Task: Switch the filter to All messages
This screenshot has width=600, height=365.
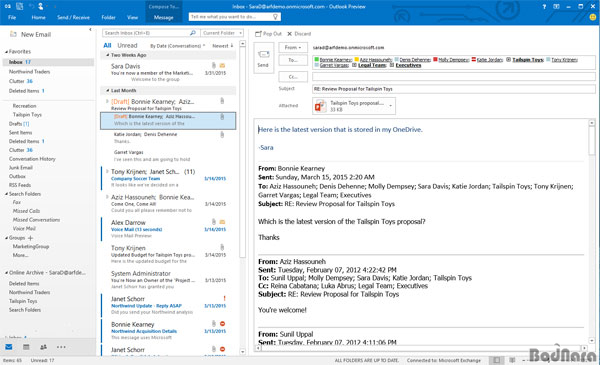Action: 107,46
